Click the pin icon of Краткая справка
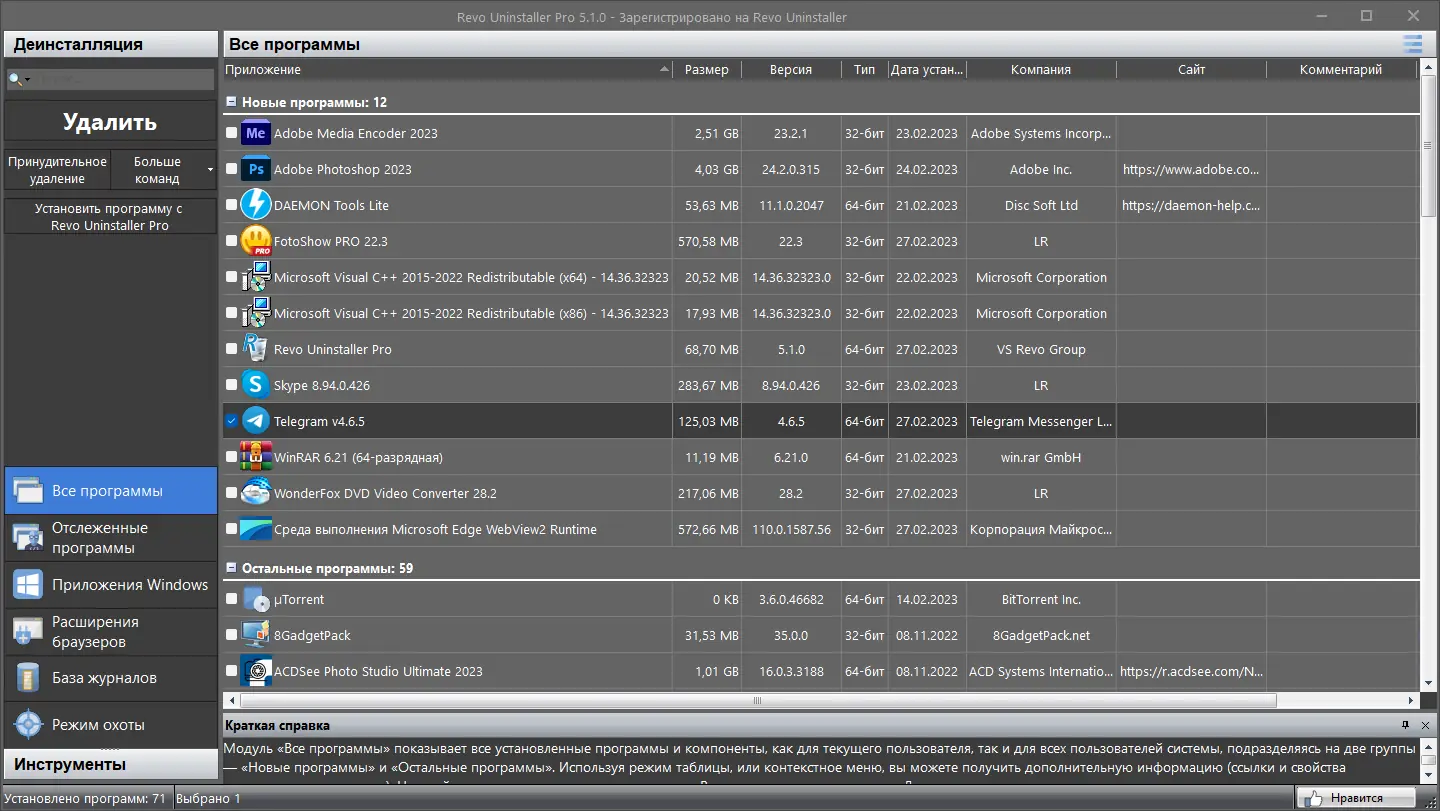Screen dimensions: 1440x811 pos(1405,725)
